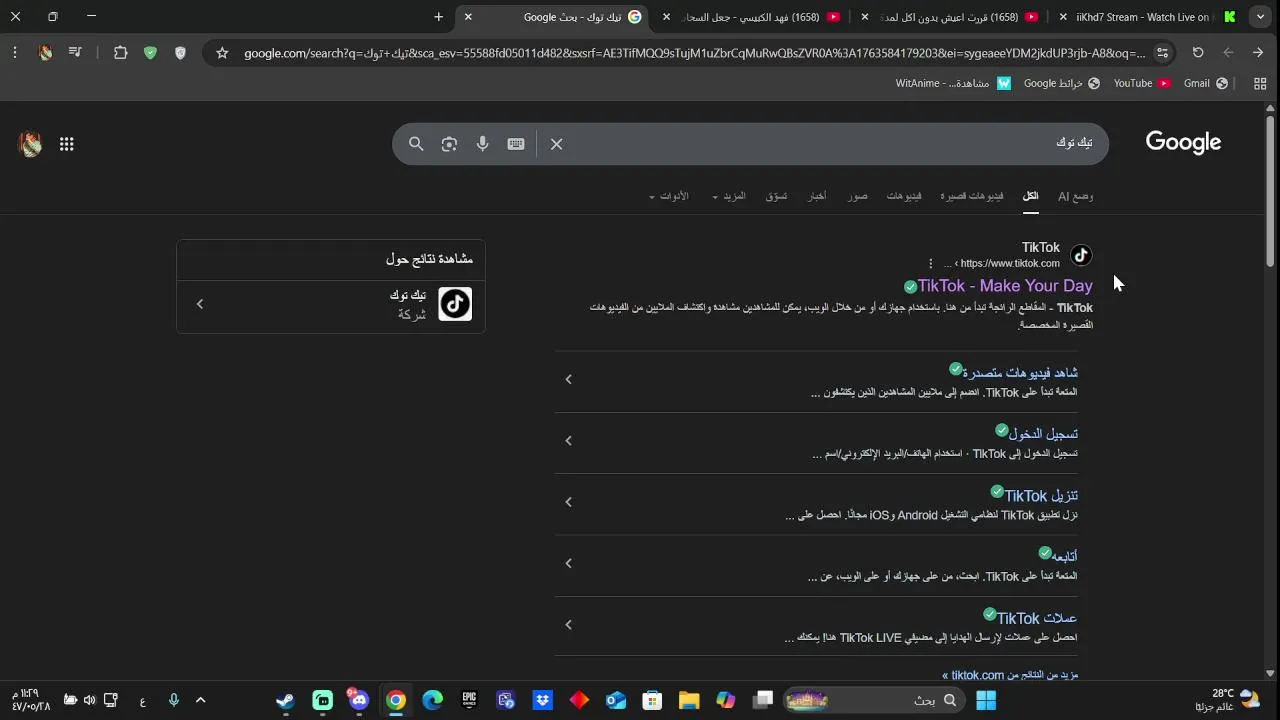Screen dimensions: 1280x720
Task: Launch Microsoft Edge from the taskbar
Action: [432, 700]
